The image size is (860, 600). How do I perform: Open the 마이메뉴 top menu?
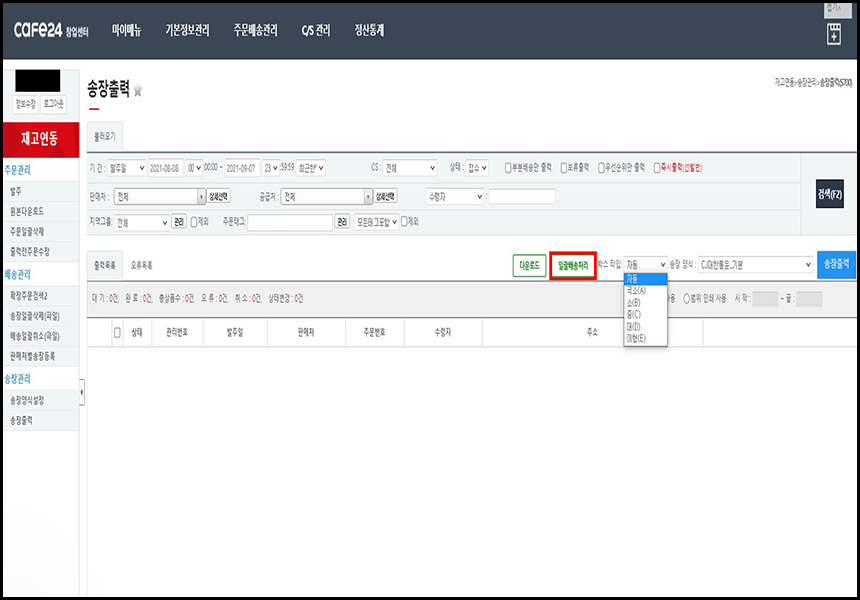click(126, 30)
